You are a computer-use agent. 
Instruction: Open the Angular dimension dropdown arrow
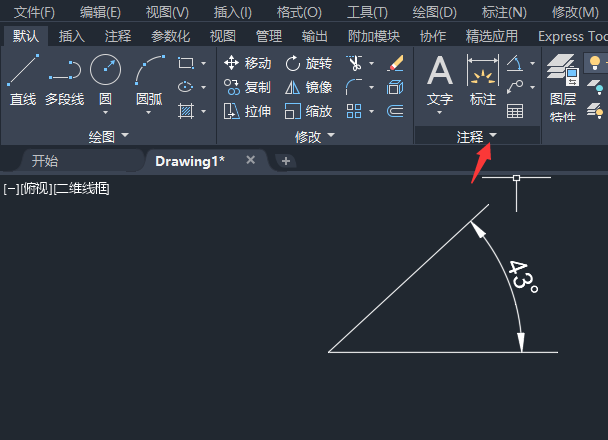532,63
